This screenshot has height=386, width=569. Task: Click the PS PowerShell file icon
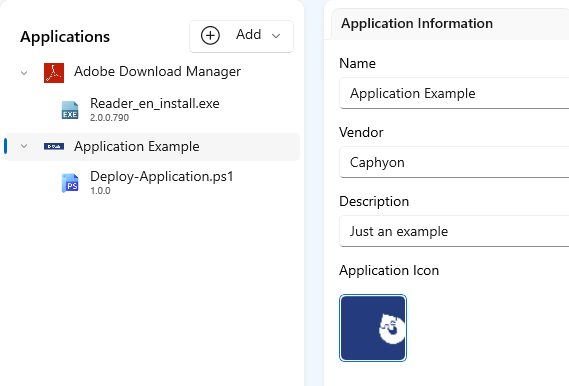[x=70, y=183]
